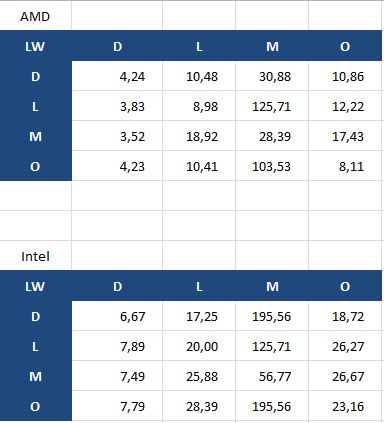Select Intel cell with value 6,67
384x423 pixels.
pos(117,316)
